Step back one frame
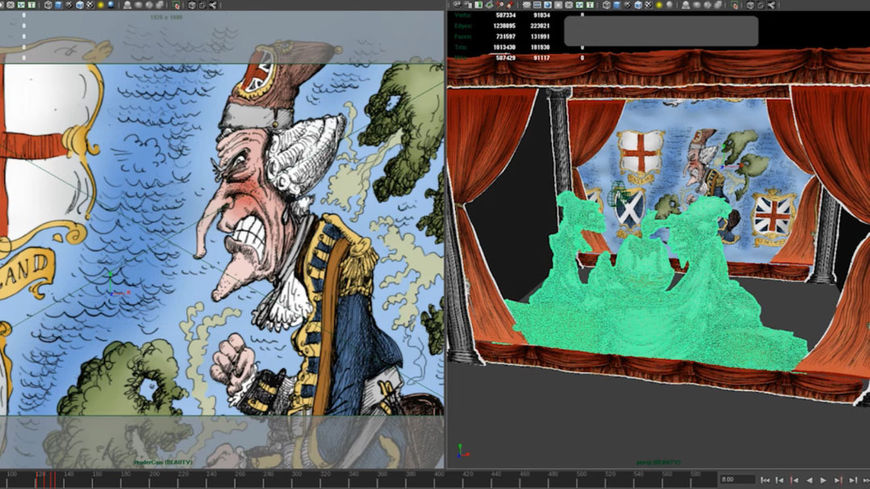The image size is (870, 489). 780,480
